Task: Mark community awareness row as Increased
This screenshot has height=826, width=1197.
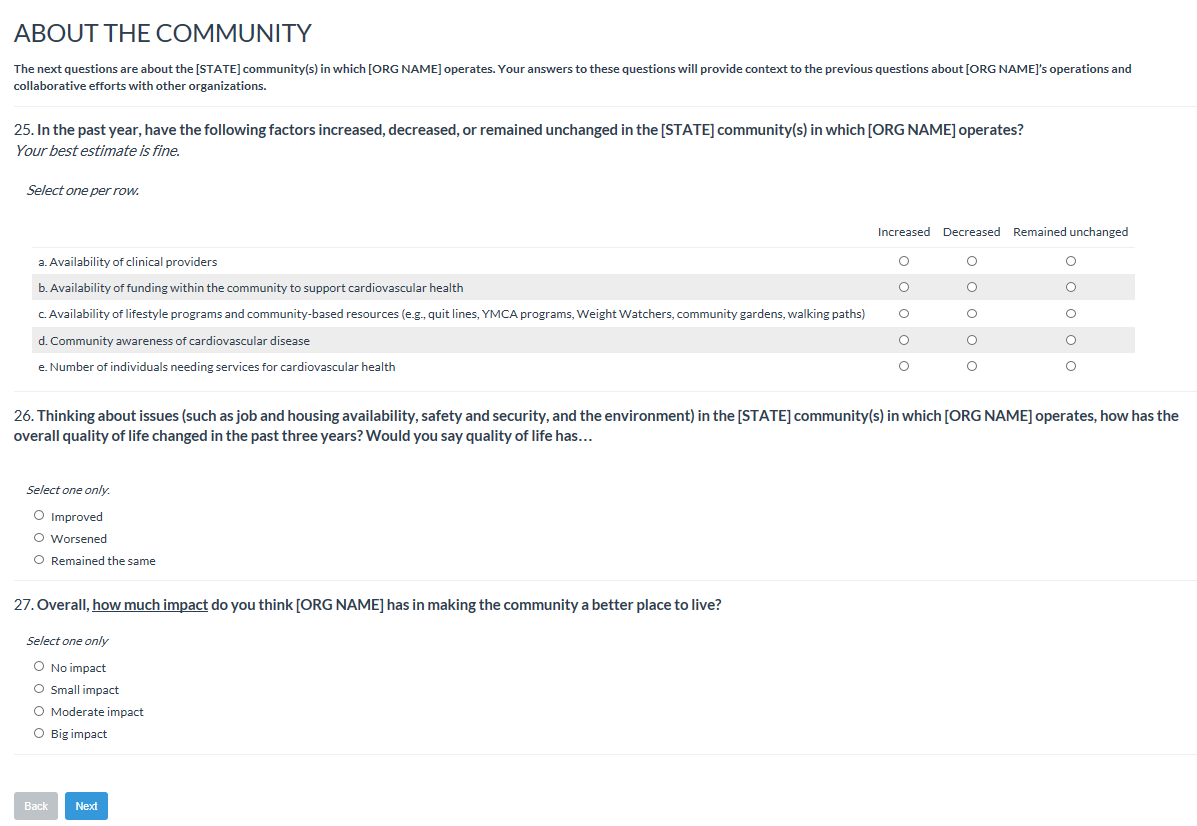Action: (x=904, y=340)
